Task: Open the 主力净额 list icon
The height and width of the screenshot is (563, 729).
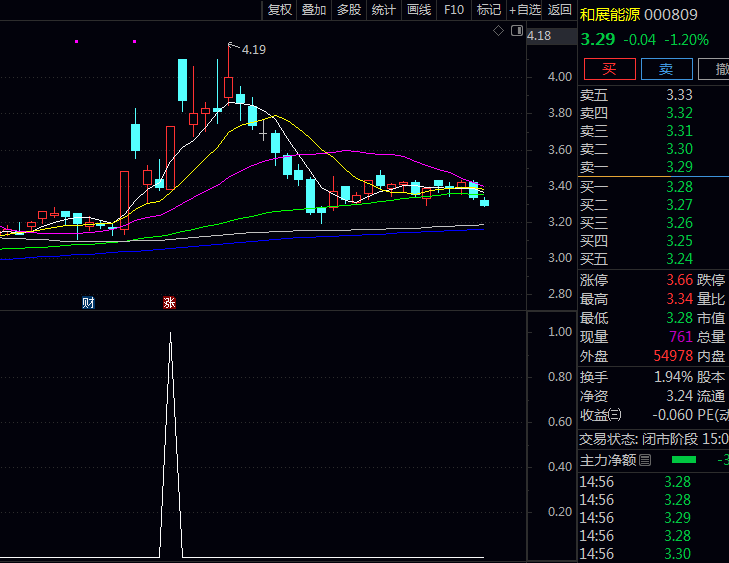Action: [645, 460]
